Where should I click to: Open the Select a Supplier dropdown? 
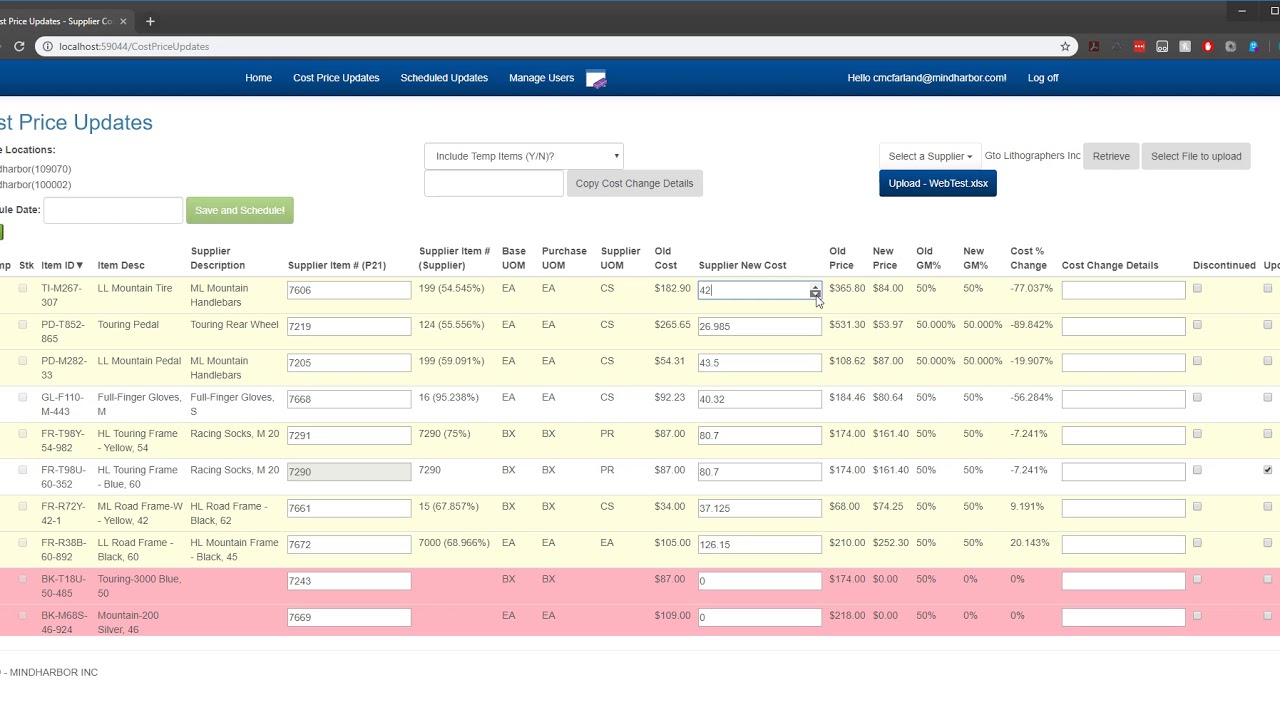click(x=930, y=156)
